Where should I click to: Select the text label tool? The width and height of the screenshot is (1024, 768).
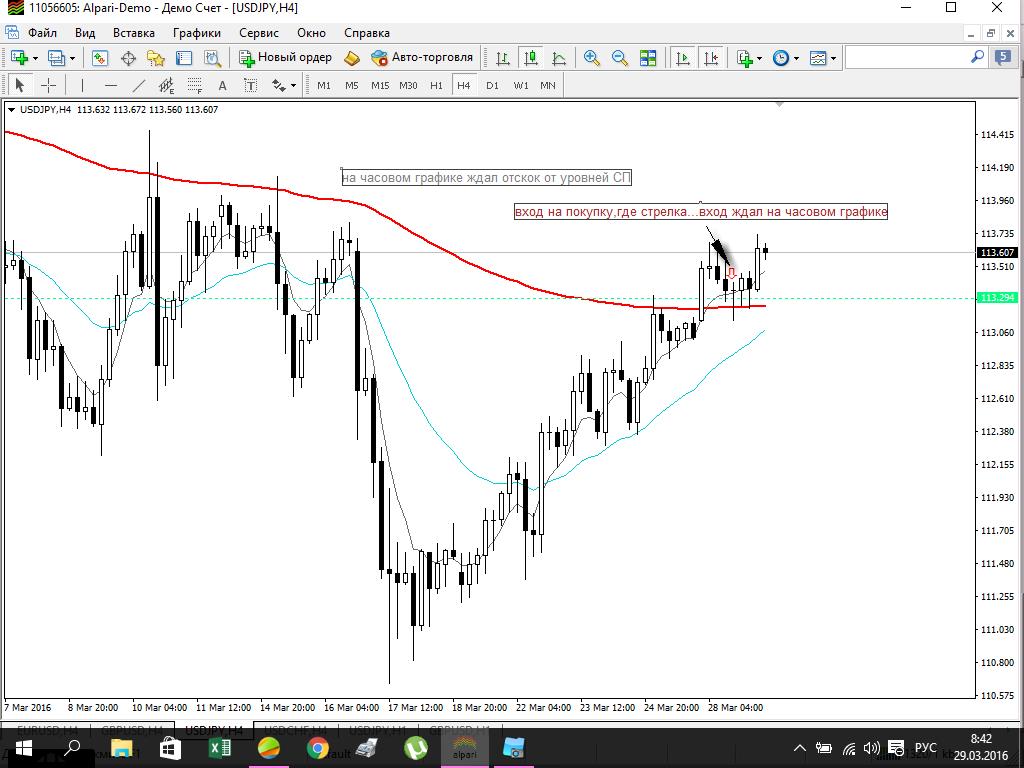250,86
